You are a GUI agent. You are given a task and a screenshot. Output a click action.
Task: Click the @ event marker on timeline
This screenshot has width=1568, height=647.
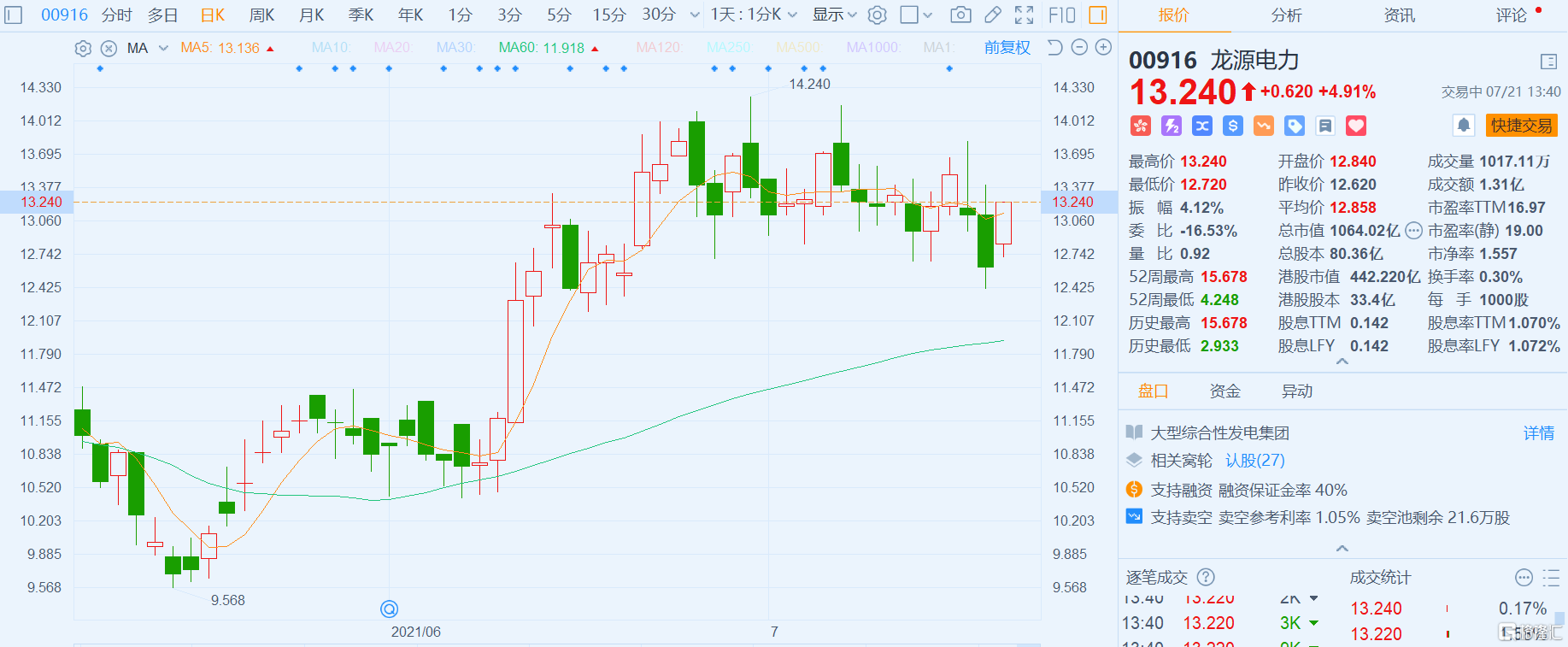click(389, 609)
